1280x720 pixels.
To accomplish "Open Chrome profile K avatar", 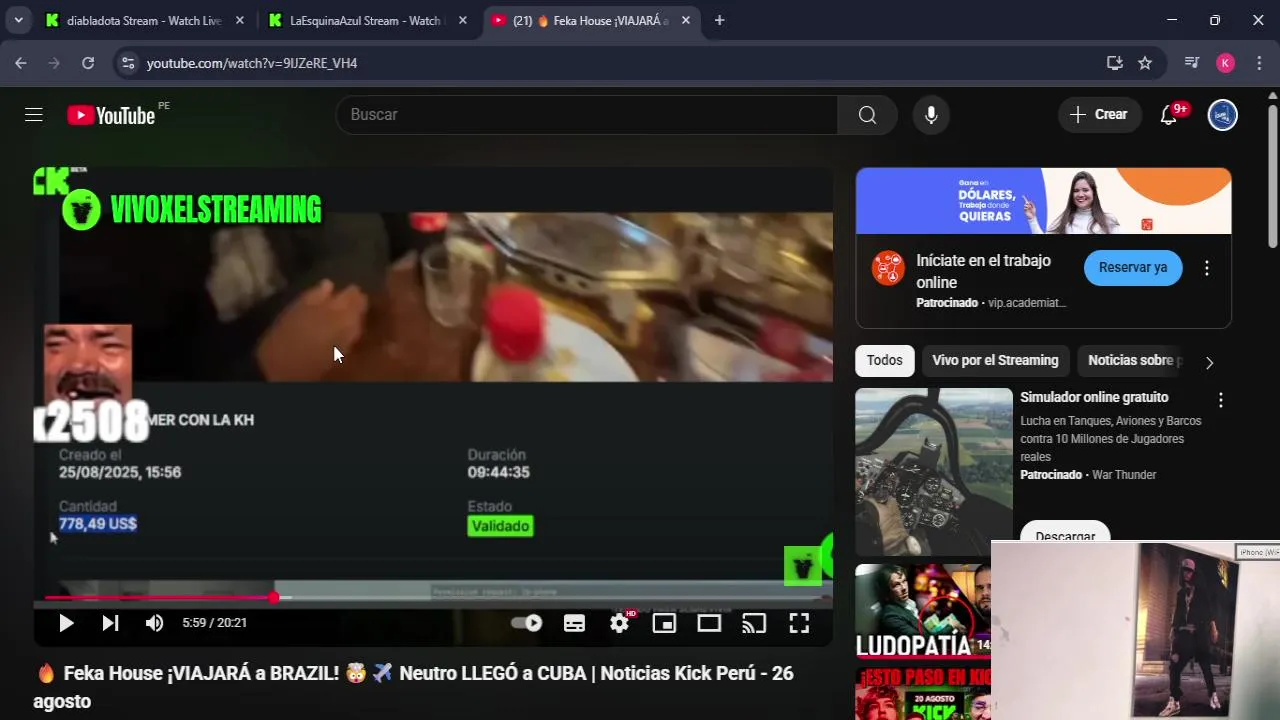I will click(x=1225, y=63).
